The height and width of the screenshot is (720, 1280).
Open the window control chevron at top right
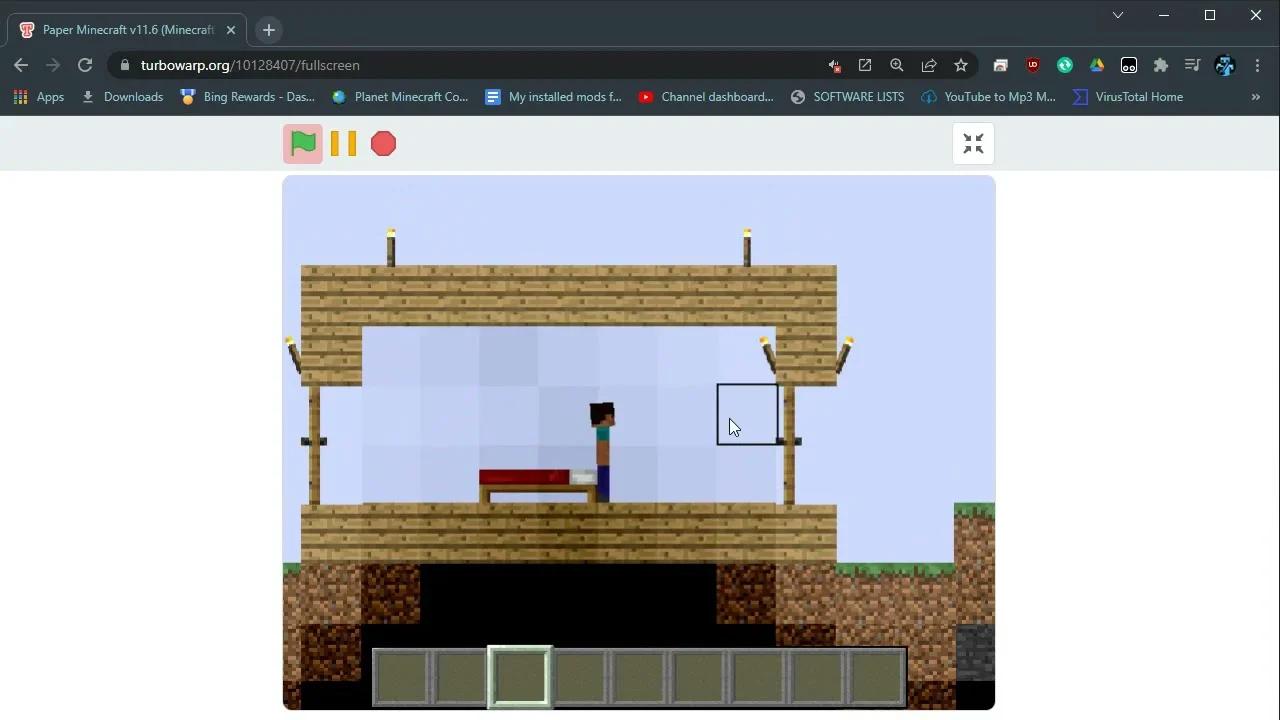tap(1117, 15)
